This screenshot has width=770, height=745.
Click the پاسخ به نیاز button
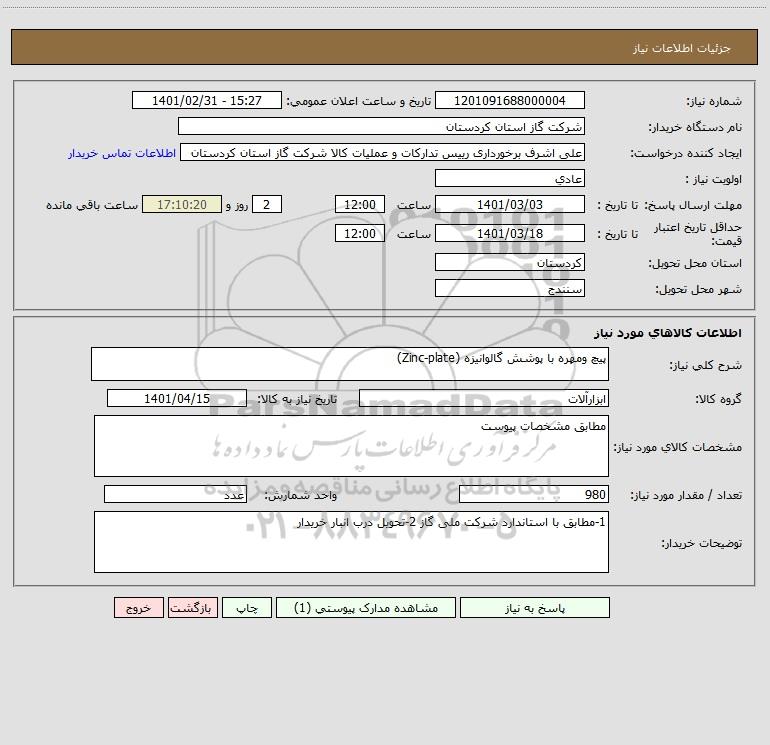pyautogui.click(x=535, y=607)
